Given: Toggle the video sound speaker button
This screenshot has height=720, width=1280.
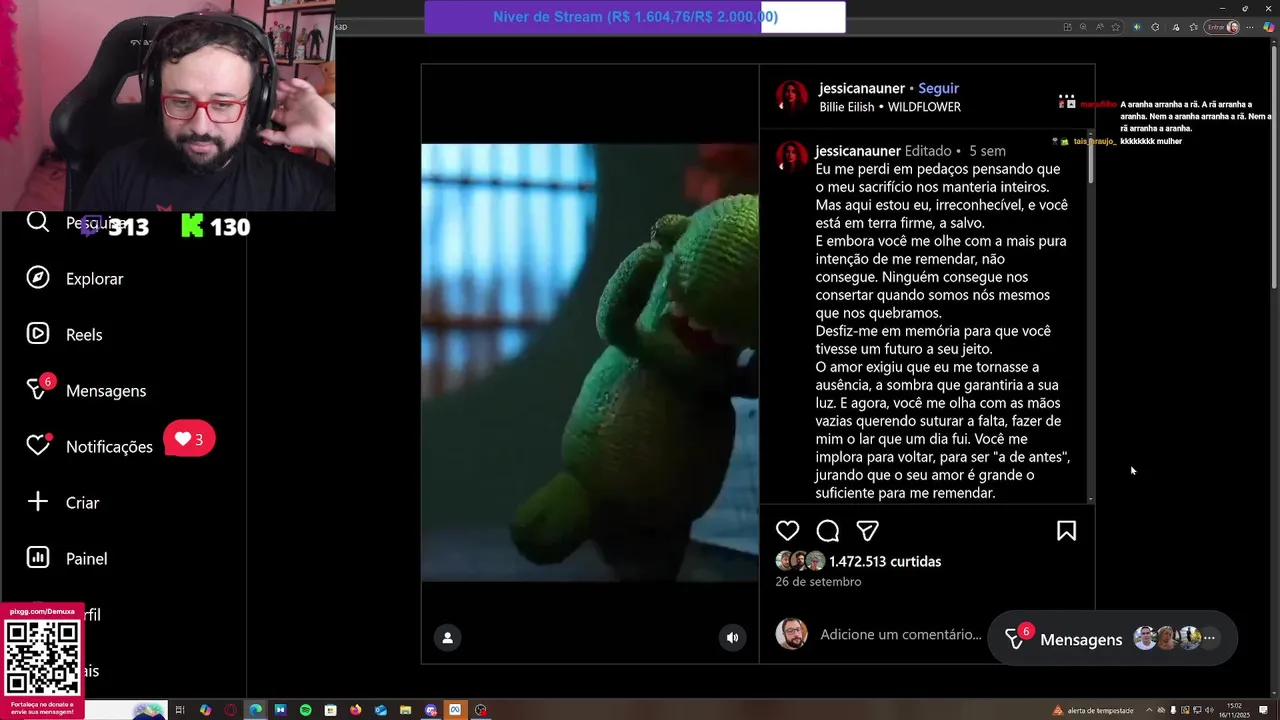Looking at the screenshot, I should (x=733, y=637).
